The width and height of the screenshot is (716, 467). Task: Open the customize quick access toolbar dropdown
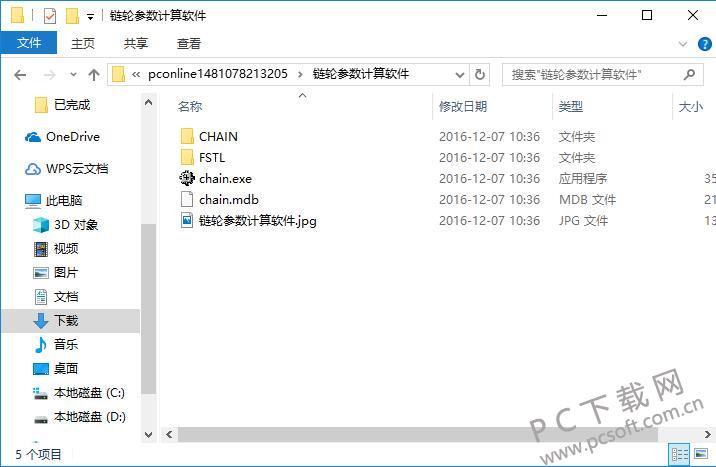(90, 17)
